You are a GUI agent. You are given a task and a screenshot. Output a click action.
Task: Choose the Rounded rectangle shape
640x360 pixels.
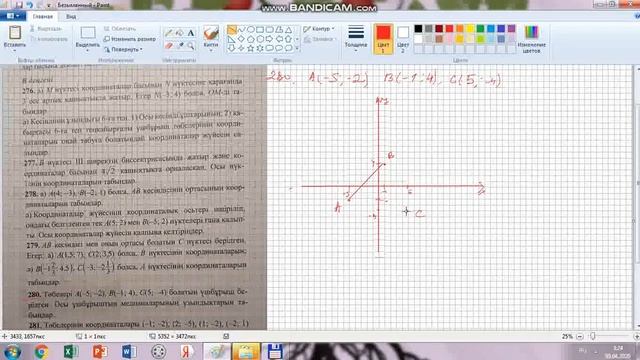tap(269, 30)
